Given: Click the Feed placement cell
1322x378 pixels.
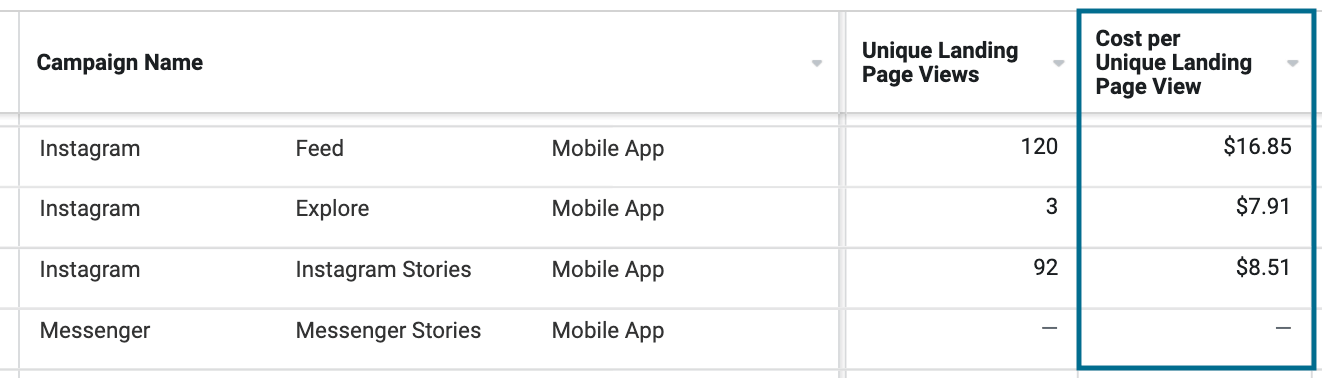Looking at the screenshot, I should pos(320,149).
